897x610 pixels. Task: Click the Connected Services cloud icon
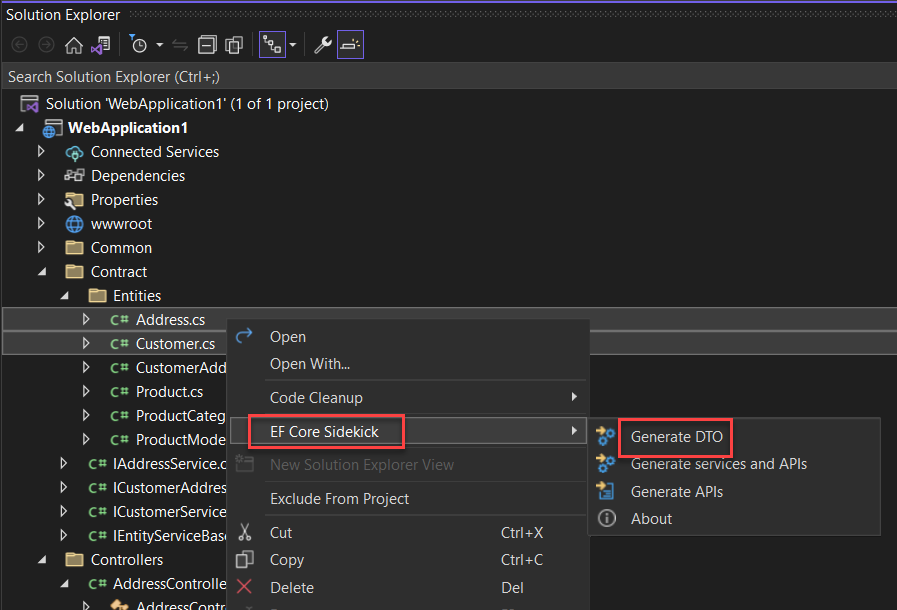pyautogui.click(x=74, y=153)
